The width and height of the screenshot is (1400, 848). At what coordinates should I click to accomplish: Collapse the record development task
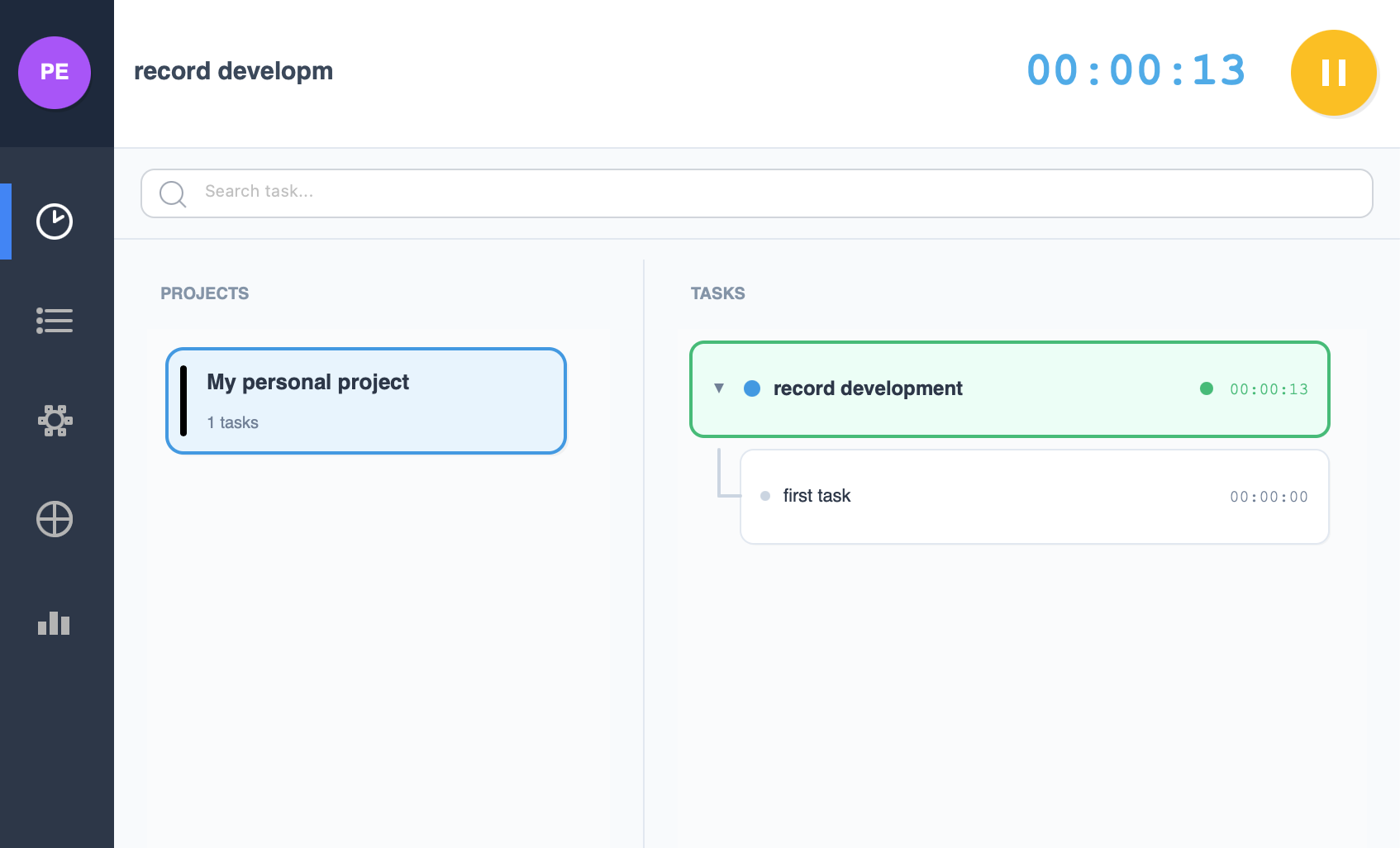point(719,388)
